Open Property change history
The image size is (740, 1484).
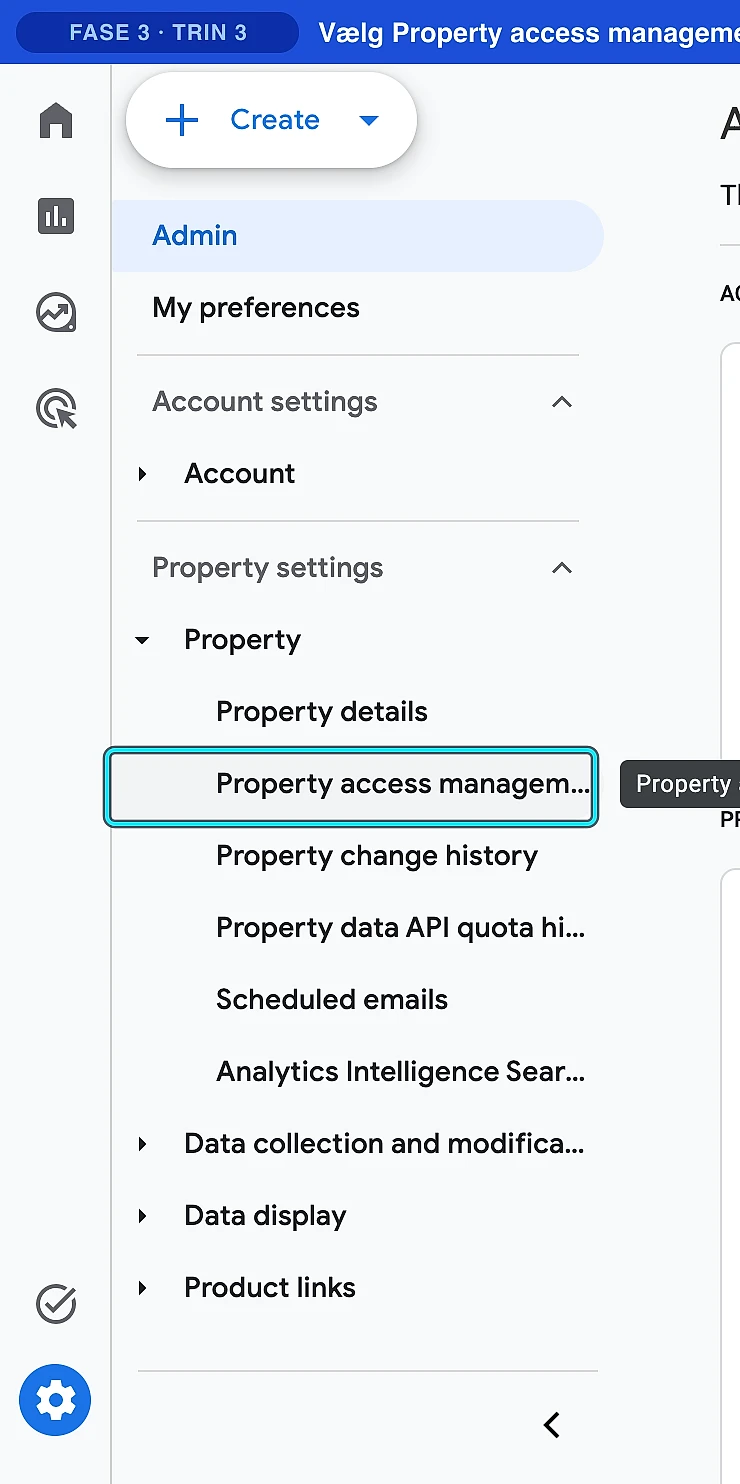(x=377, y=856)
